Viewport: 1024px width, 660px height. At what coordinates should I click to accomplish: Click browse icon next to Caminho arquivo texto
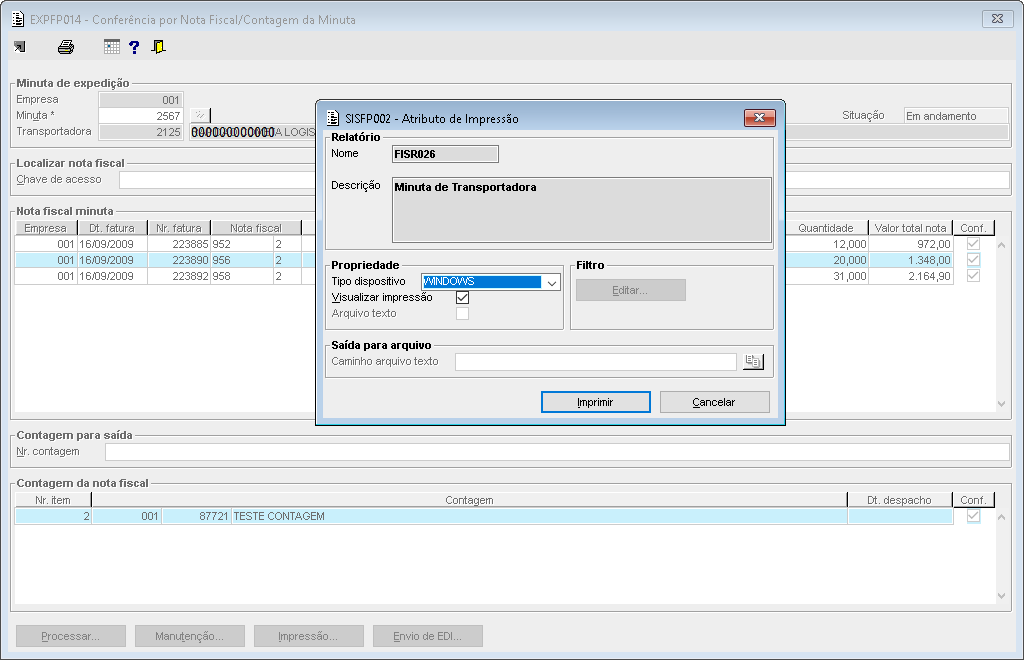tap(753, 362)
